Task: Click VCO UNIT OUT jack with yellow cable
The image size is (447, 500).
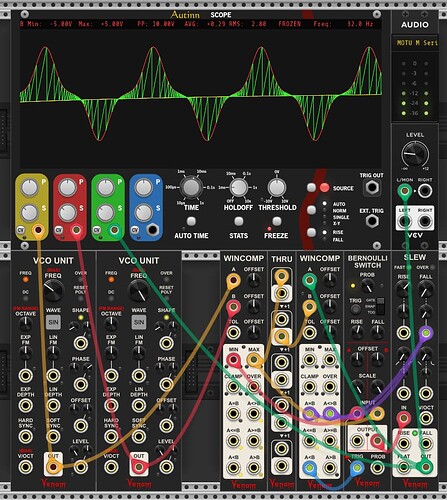Action: [53, 467]
